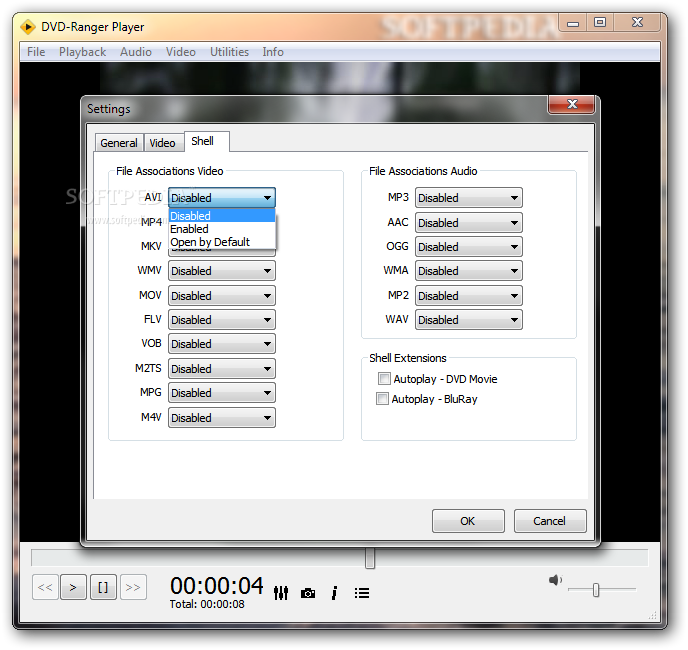The width and height of the screenshot is (688, 650).
Task: Switch to the General settings tab
Action: pos(119,143)
